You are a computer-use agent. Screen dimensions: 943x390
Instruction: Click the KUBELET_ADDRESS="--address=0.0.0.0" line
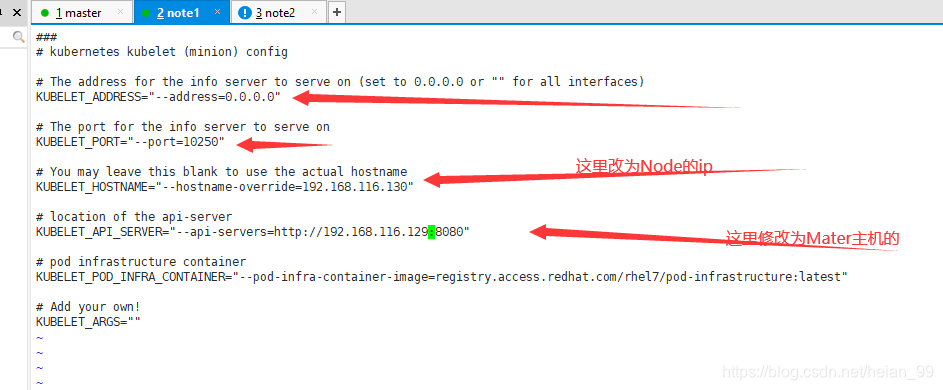click(x=158, y=97)
